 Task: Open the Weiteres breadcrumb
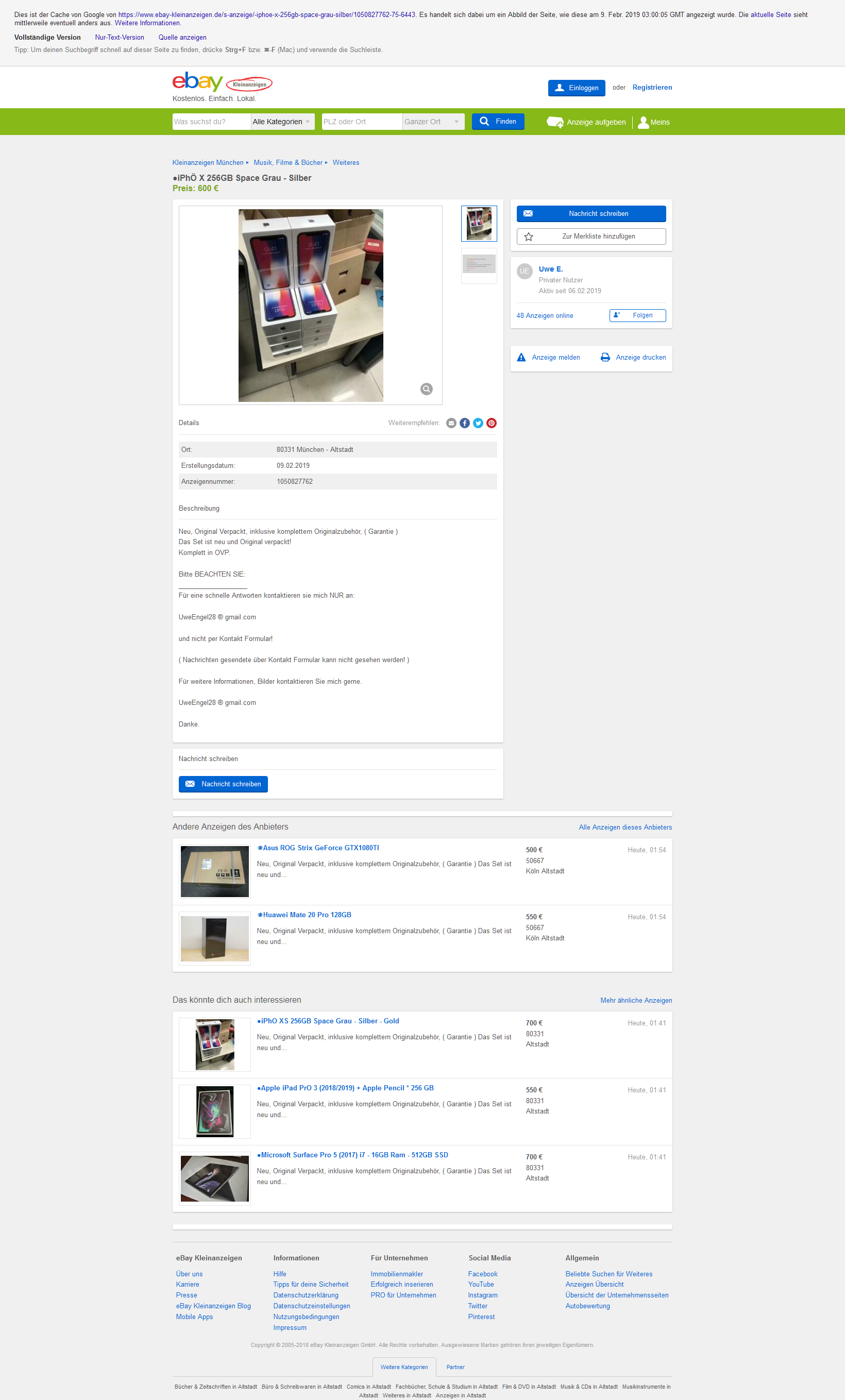346,162
